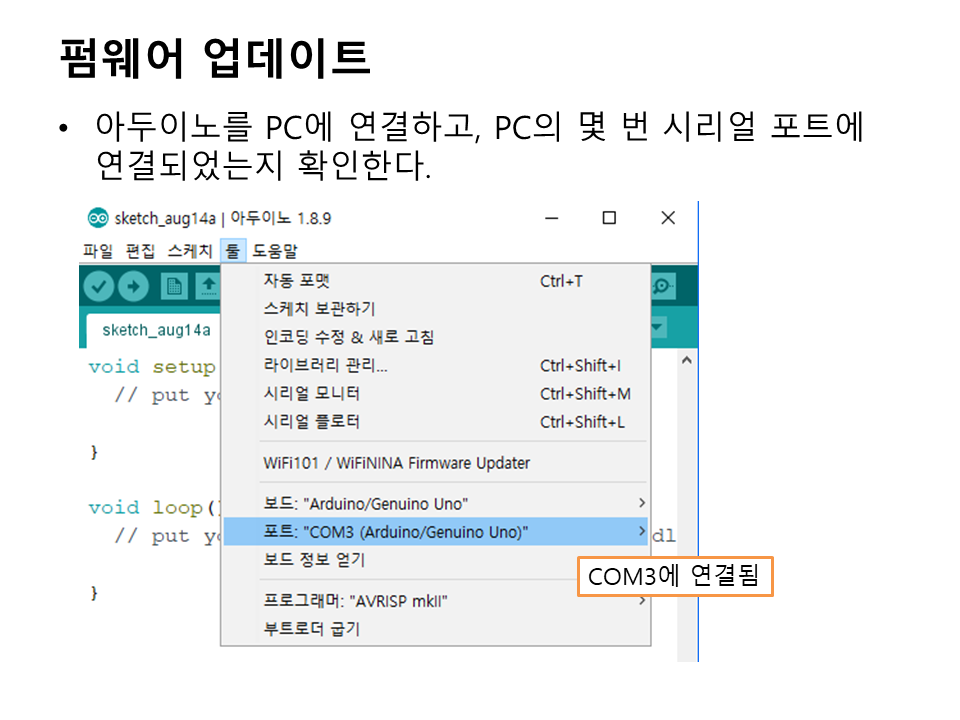Expand the 보드 submenu arrow
The width and height of the screenshot is (960, 720).
[x=642, y=503]
